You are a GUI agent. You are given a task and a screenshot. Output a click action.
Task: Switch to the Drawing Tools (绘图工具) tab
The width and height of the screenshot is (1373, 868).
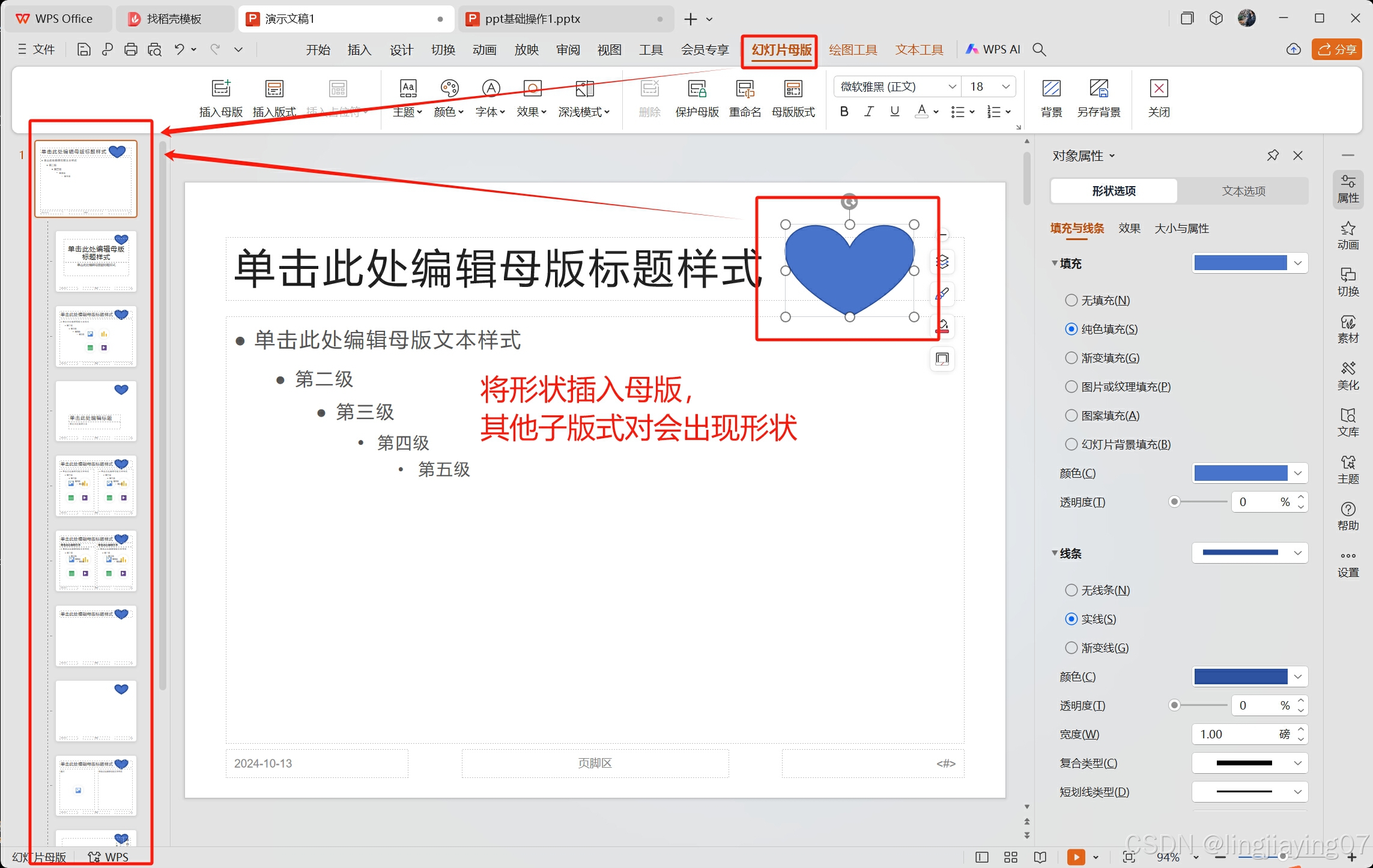click(x=852, y=50)
